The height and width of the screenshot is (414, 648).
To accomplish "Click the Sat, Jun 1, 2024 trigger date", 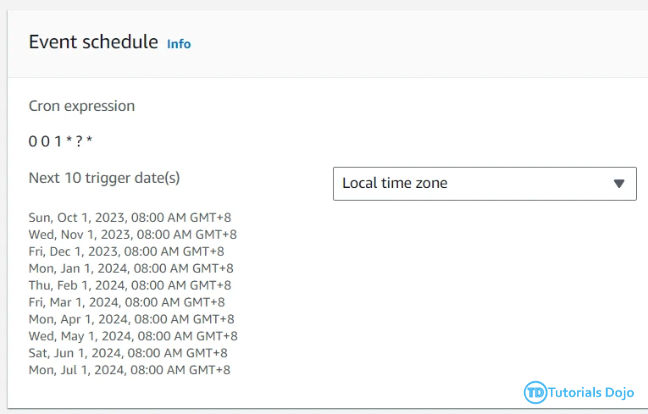I will point(128,353).
